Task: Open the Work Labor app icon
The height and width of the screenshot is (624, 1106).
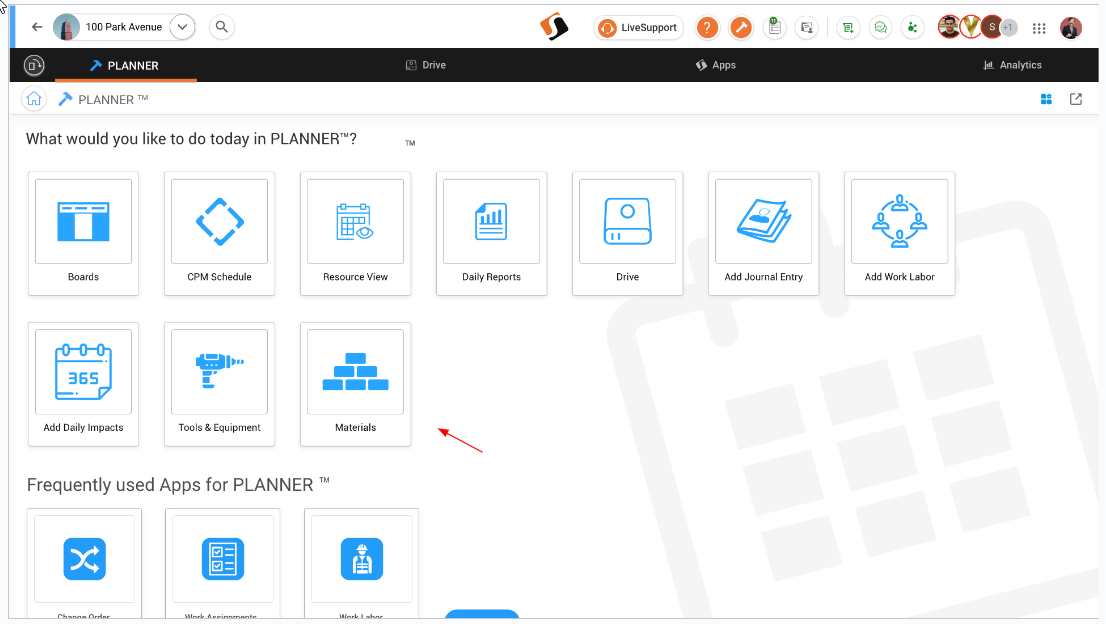Action: (x=362, y=559)
